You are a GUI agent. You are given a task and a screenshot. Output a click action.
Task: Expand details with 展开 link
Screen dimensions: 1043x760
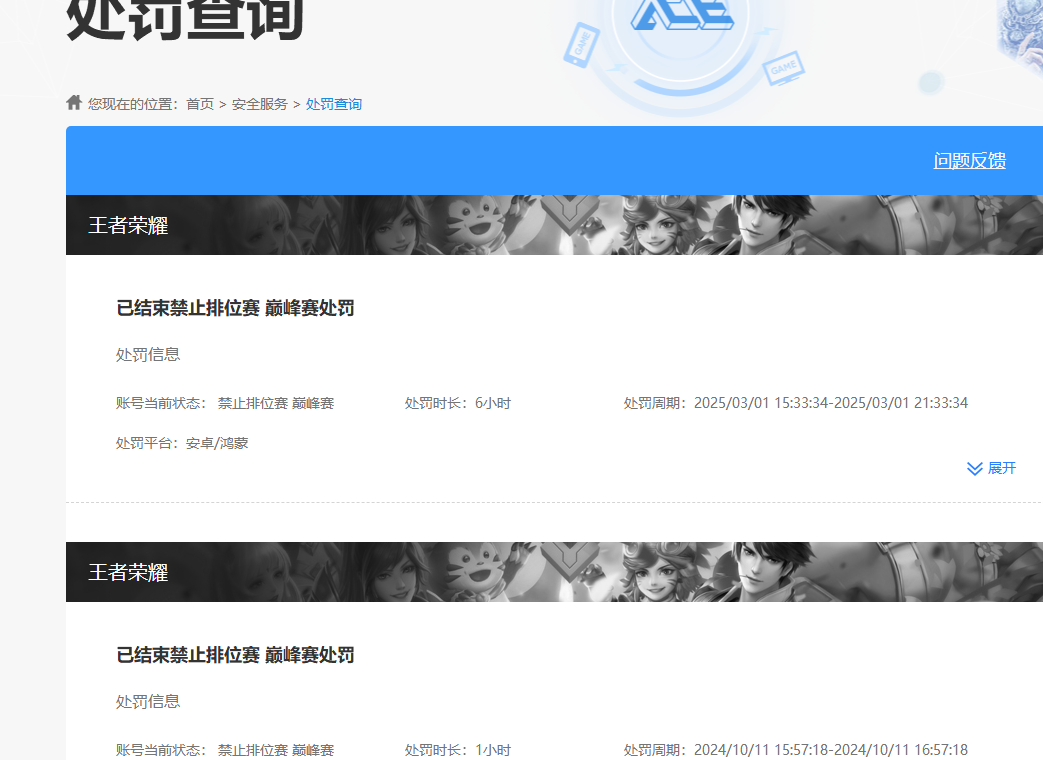[x=1002, y=468]
